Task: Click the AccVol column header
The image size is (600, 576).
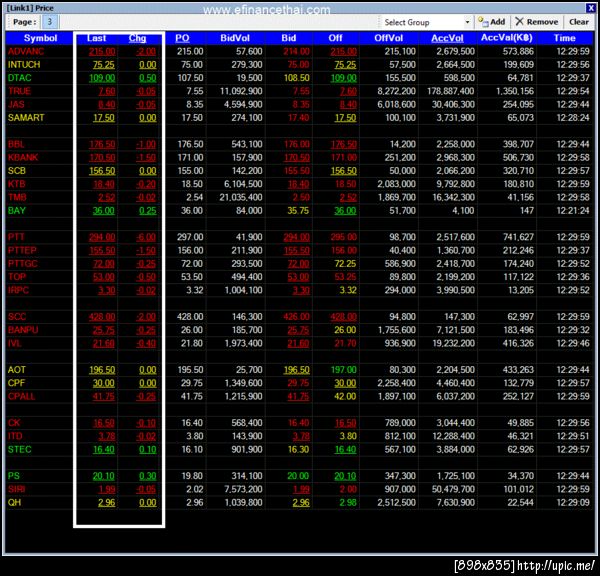Action: coord(447,38)
